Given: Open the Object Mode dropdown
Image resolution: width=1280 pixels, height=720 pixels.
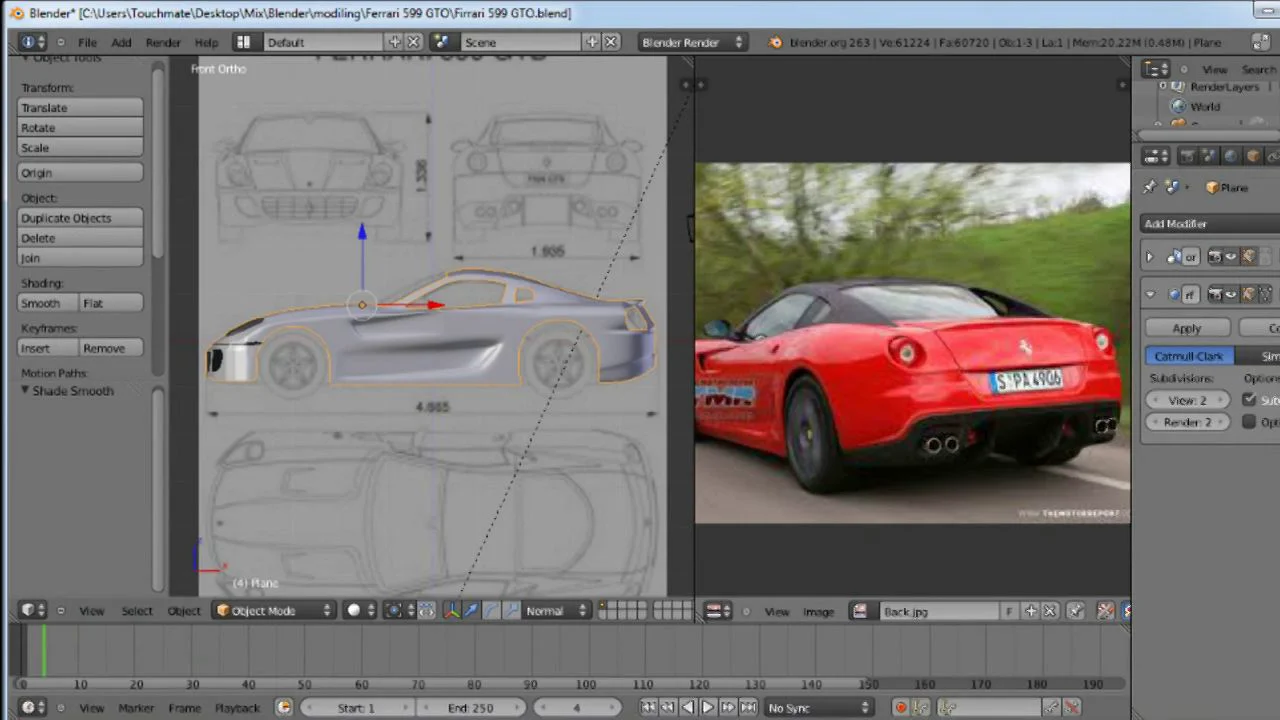Looking at the screenshot, I should tap(274, 610).
